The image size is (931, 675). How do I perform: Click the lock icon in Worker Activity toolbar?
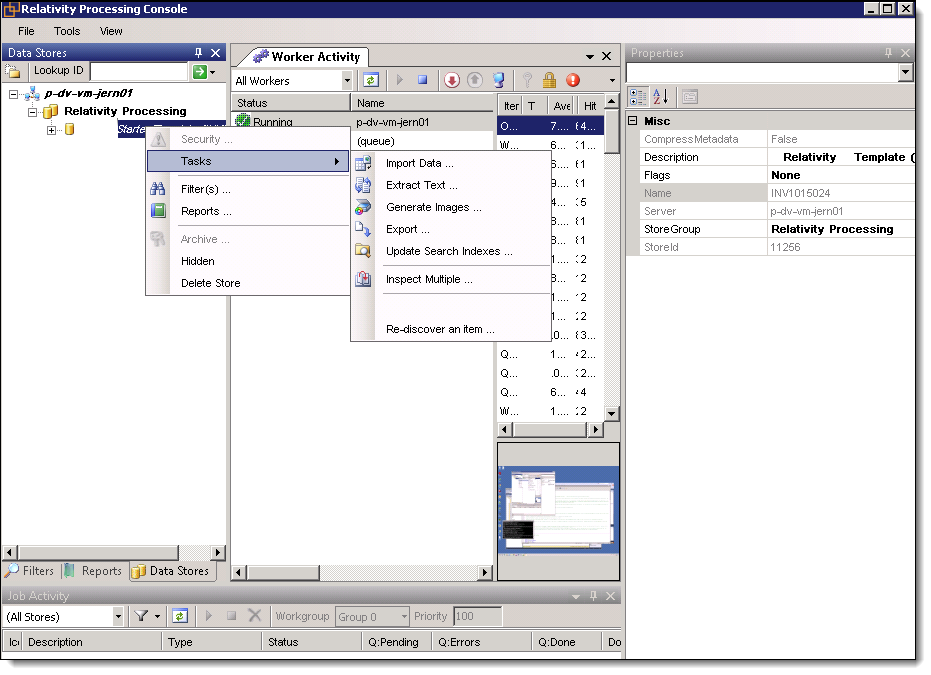[x=549, y=79]
